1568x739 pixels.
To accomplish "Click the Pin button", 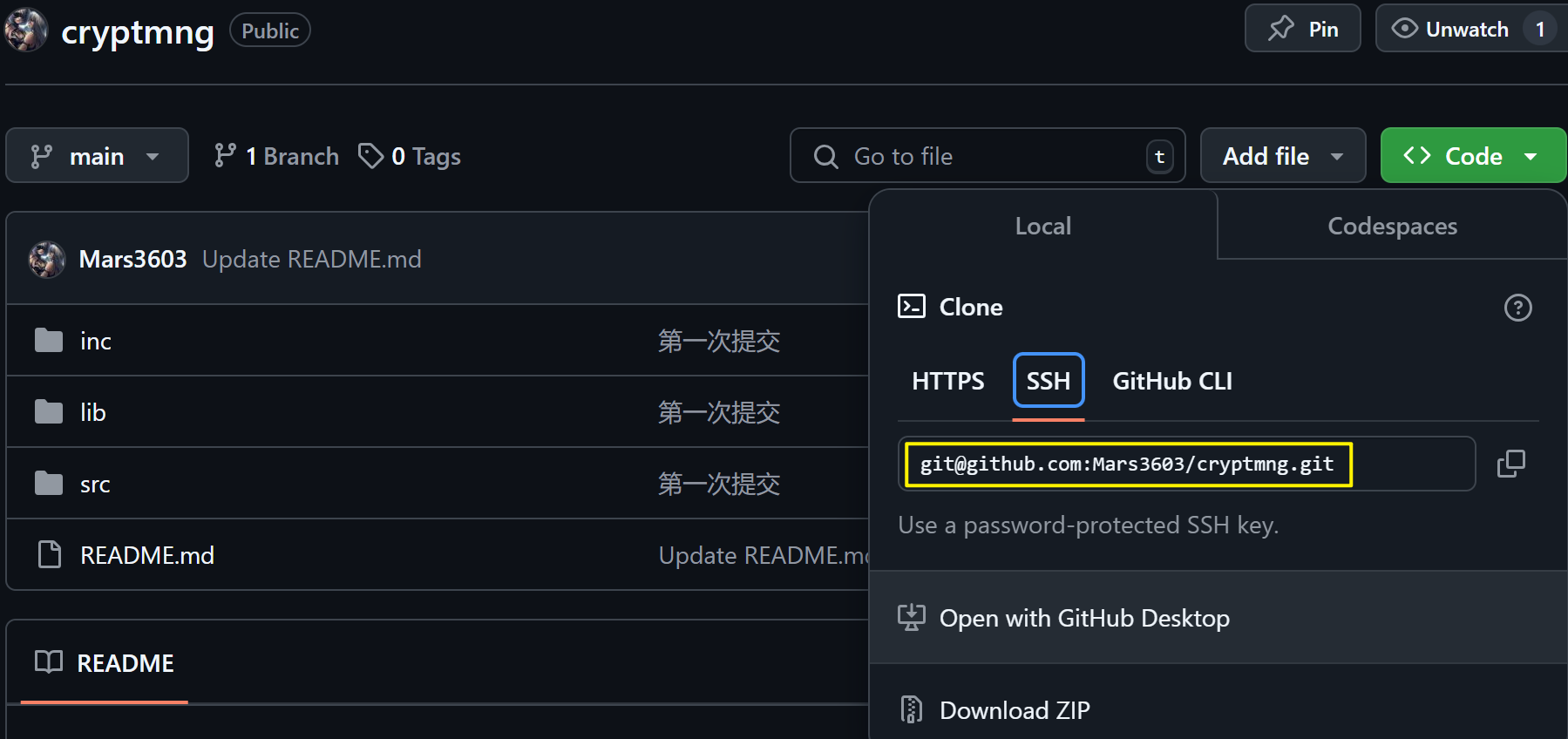I will point(1302,29).
